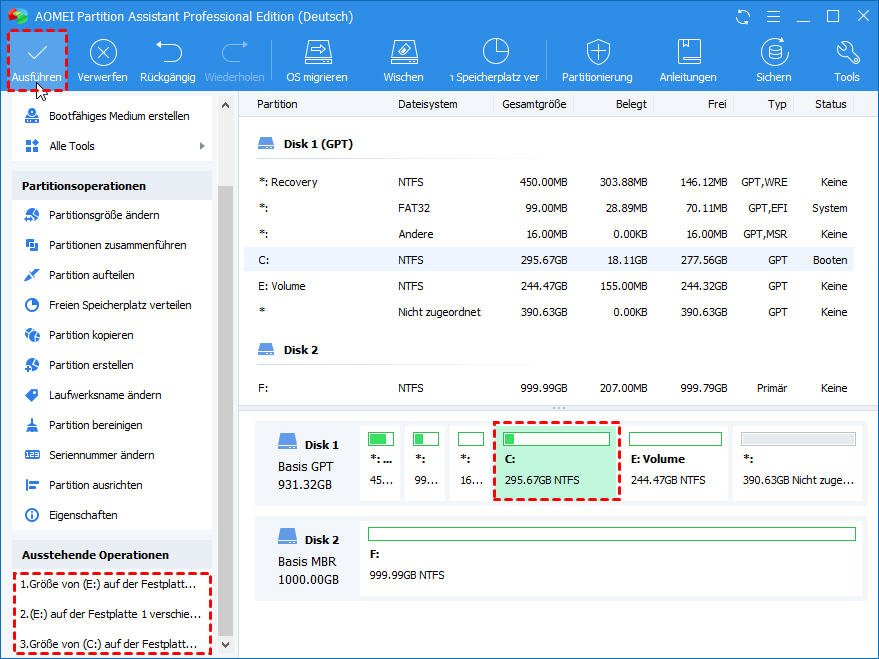Select the E: Volume row in list

coord(549,286)
